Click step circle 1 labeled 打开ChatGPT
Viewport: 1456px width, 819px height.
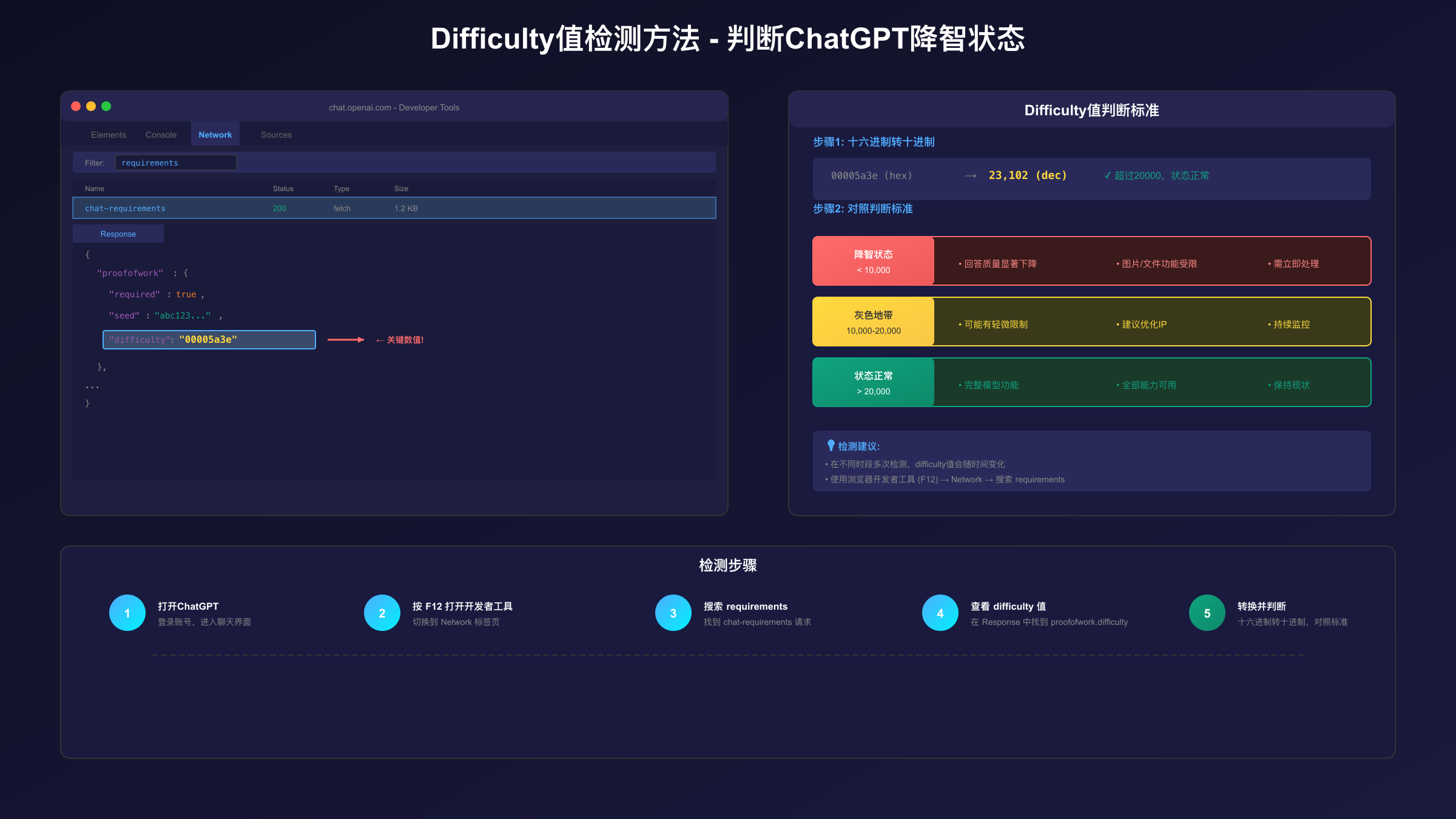127,613
